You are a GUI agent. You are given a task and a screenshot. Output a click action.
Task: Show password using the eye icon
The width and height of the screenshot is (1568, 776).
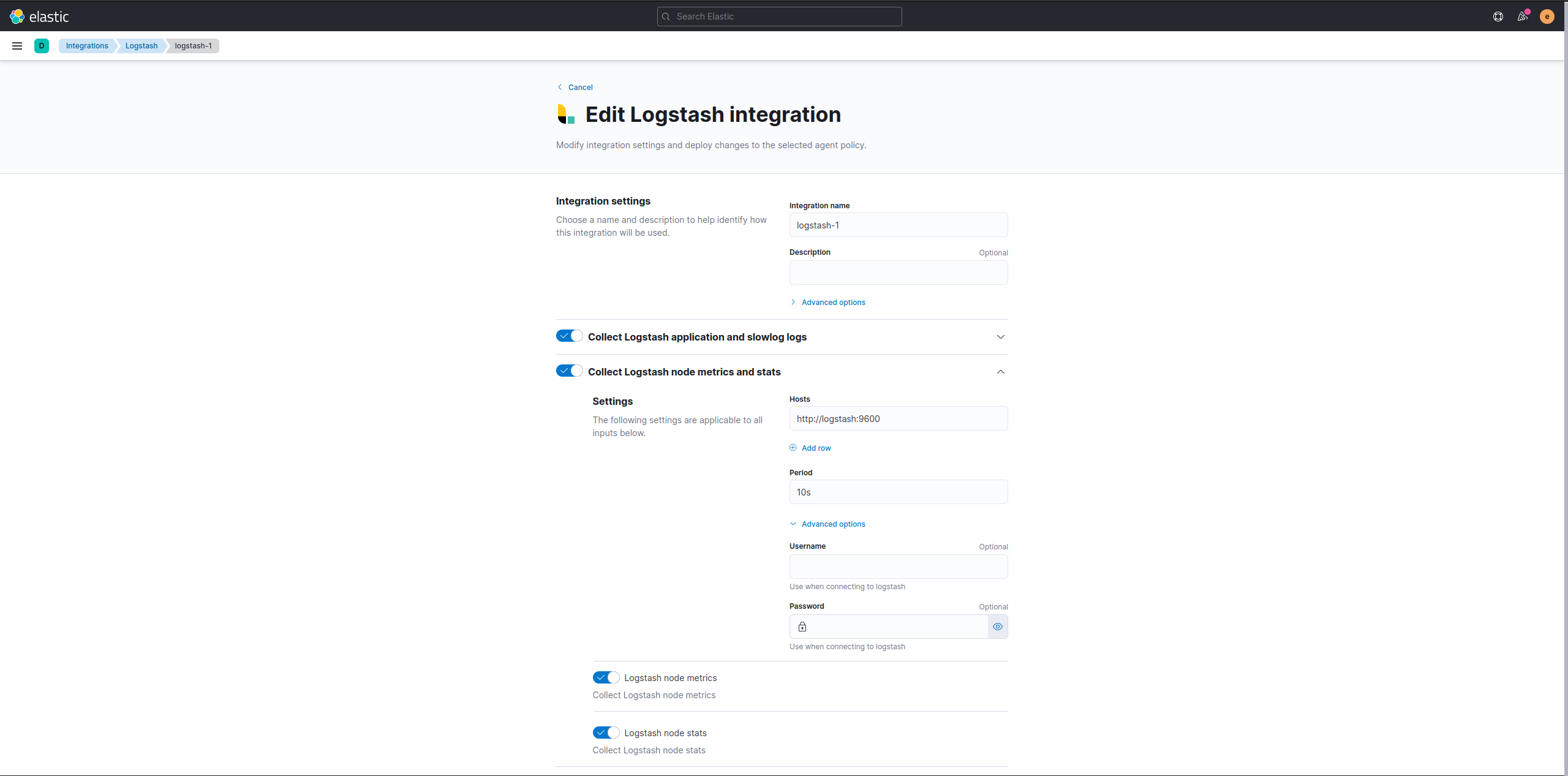(997, 627)
